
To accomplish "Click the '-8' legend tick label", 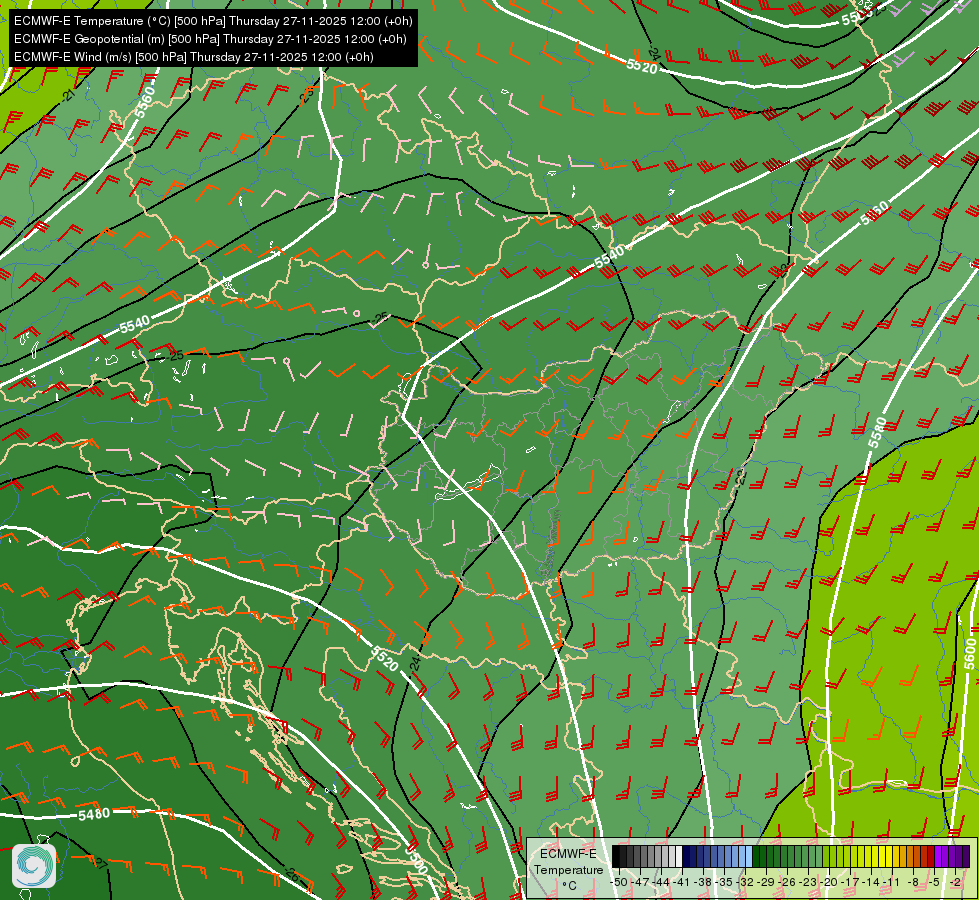I will point(913,883).
